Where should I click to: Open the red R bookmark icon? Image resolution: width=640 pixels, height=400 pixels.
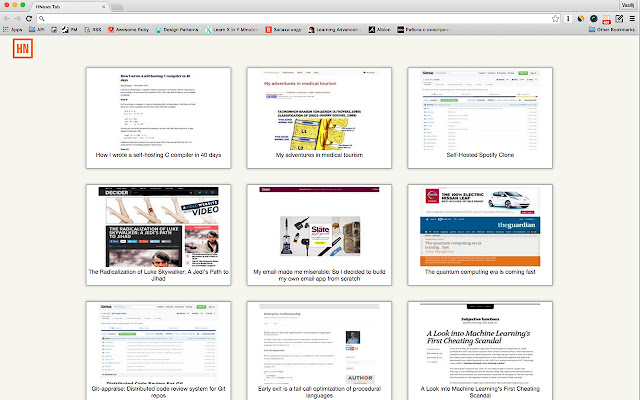tap(268, 29)
